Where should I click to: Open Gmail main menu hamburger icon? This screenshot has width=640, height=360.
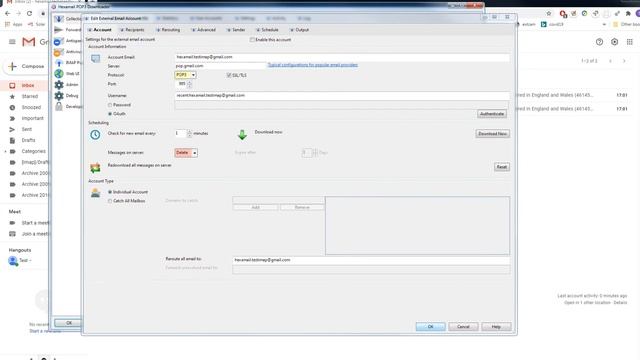click(x=12, y=42)
